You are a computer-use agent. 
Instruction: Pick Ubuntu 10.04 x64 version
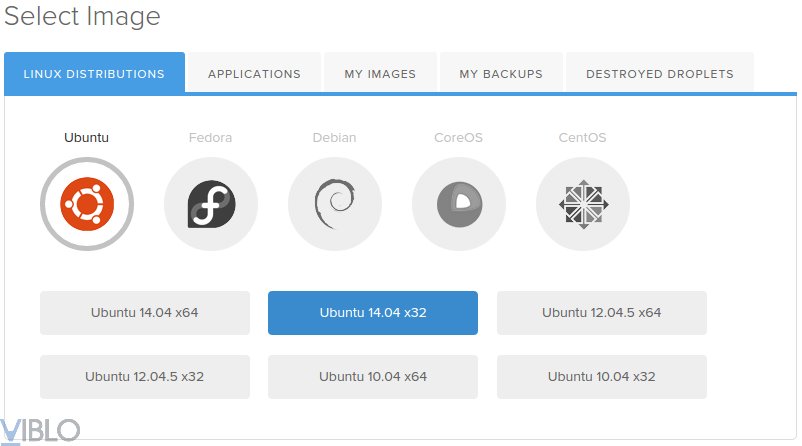(373, 377)
